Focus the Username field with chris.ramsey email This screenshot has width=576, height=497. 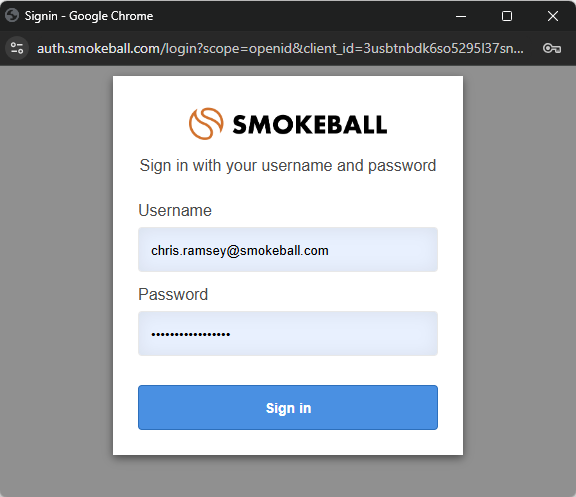tap(288, 250)
